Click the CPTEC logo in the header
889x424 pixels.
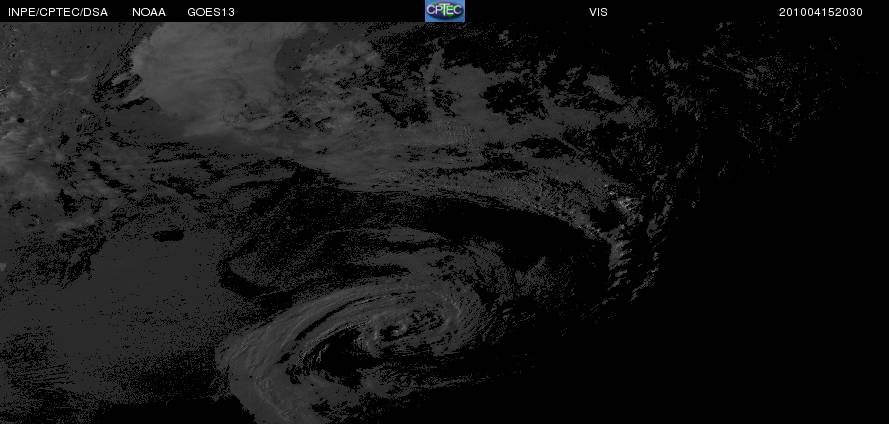[x=444, y=11]
